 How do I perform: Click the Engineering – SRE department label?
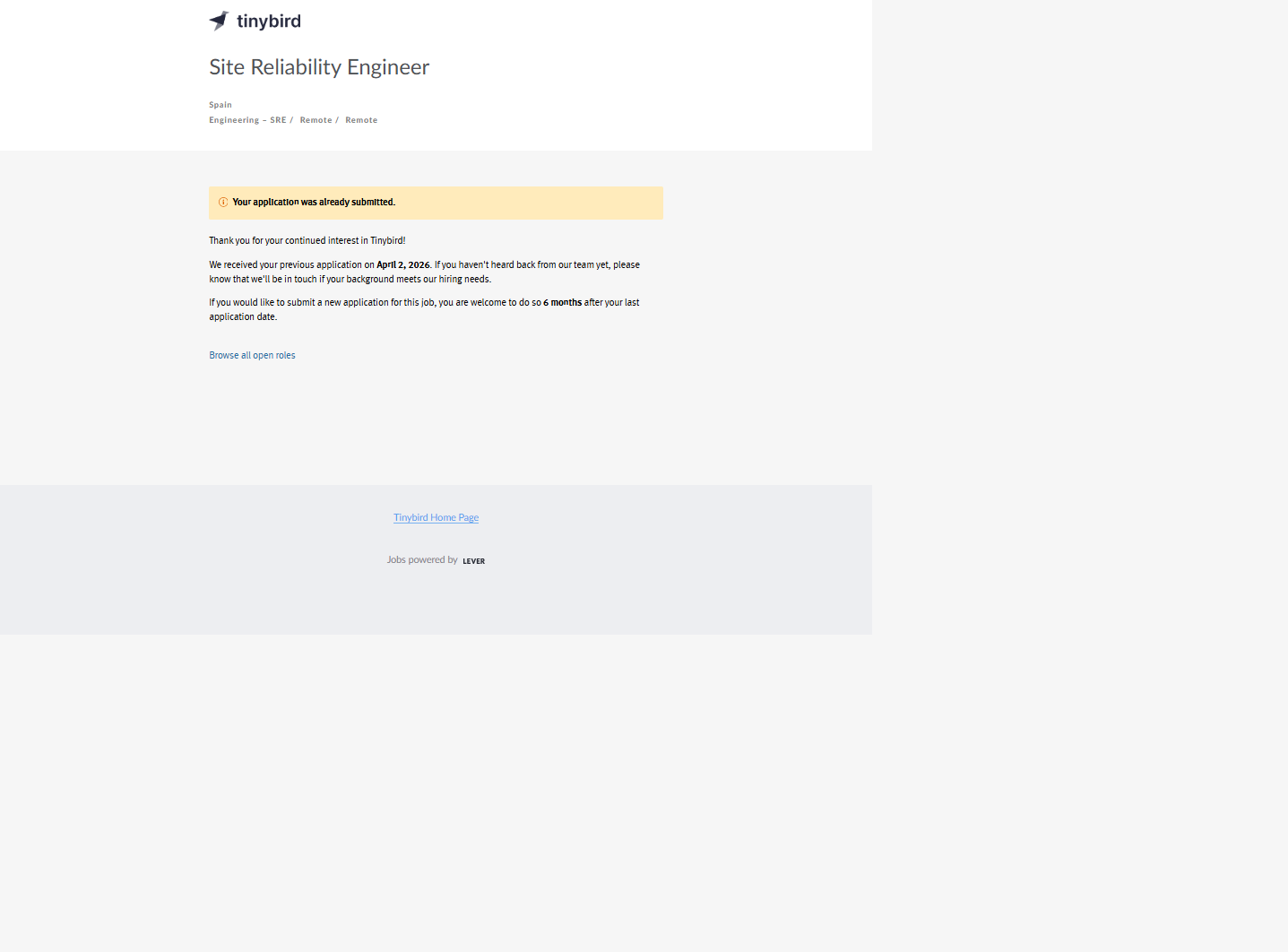click(x=247, y=120)
